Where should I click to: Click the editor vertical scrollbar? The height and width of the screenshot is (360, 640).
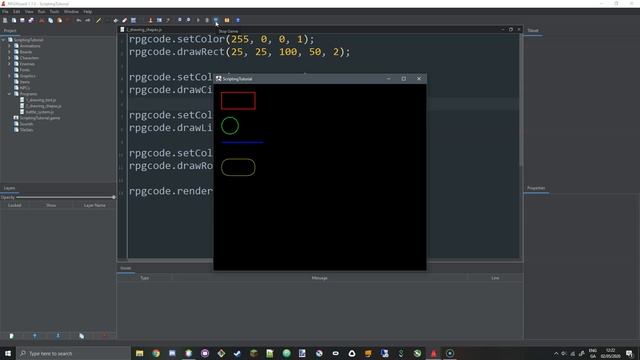[x=521, y=100]
